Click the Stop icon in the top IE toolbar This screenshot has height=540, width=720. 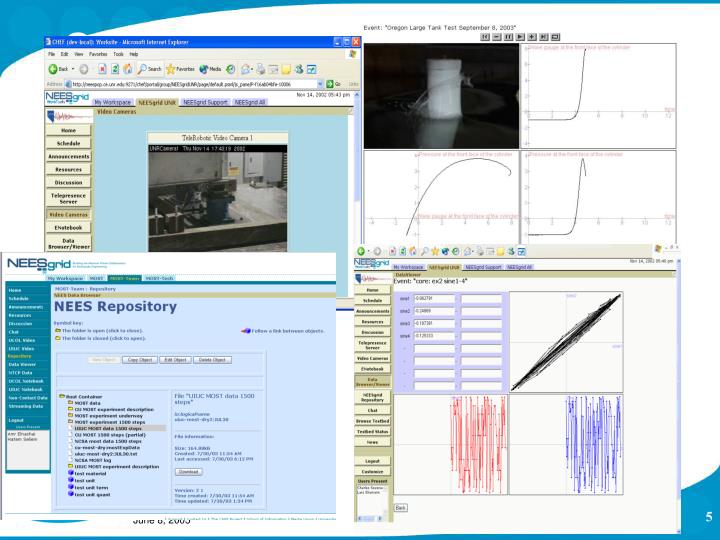tap(102, 69)
